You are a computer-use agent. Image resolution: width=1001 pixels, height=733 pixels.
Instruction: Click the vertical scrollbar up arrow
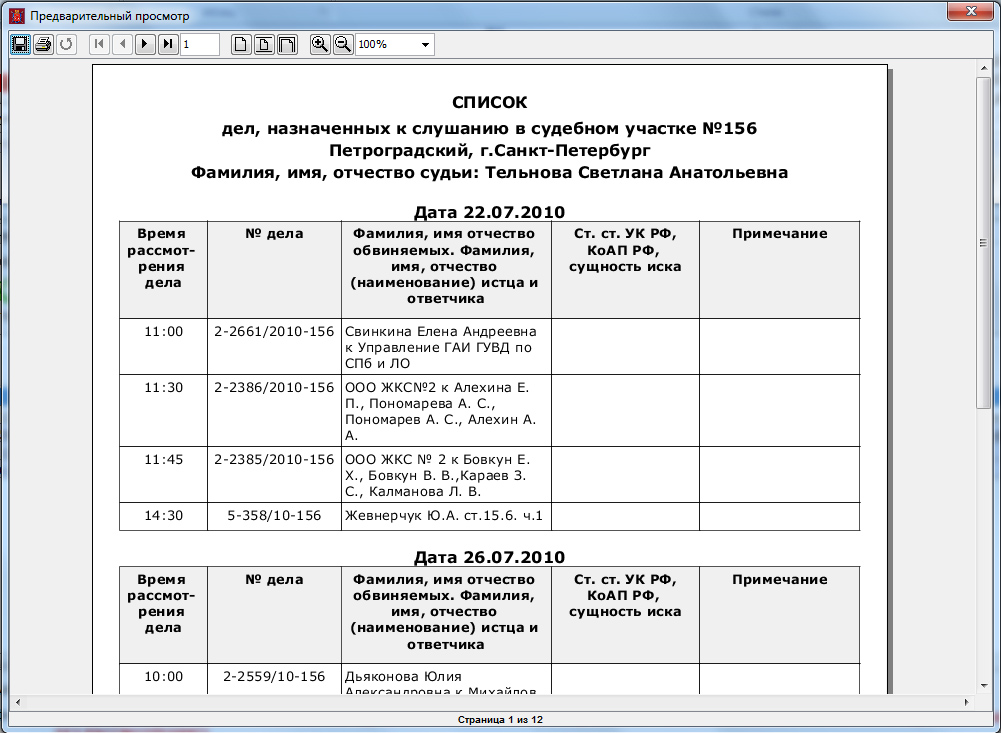[984, 69]
